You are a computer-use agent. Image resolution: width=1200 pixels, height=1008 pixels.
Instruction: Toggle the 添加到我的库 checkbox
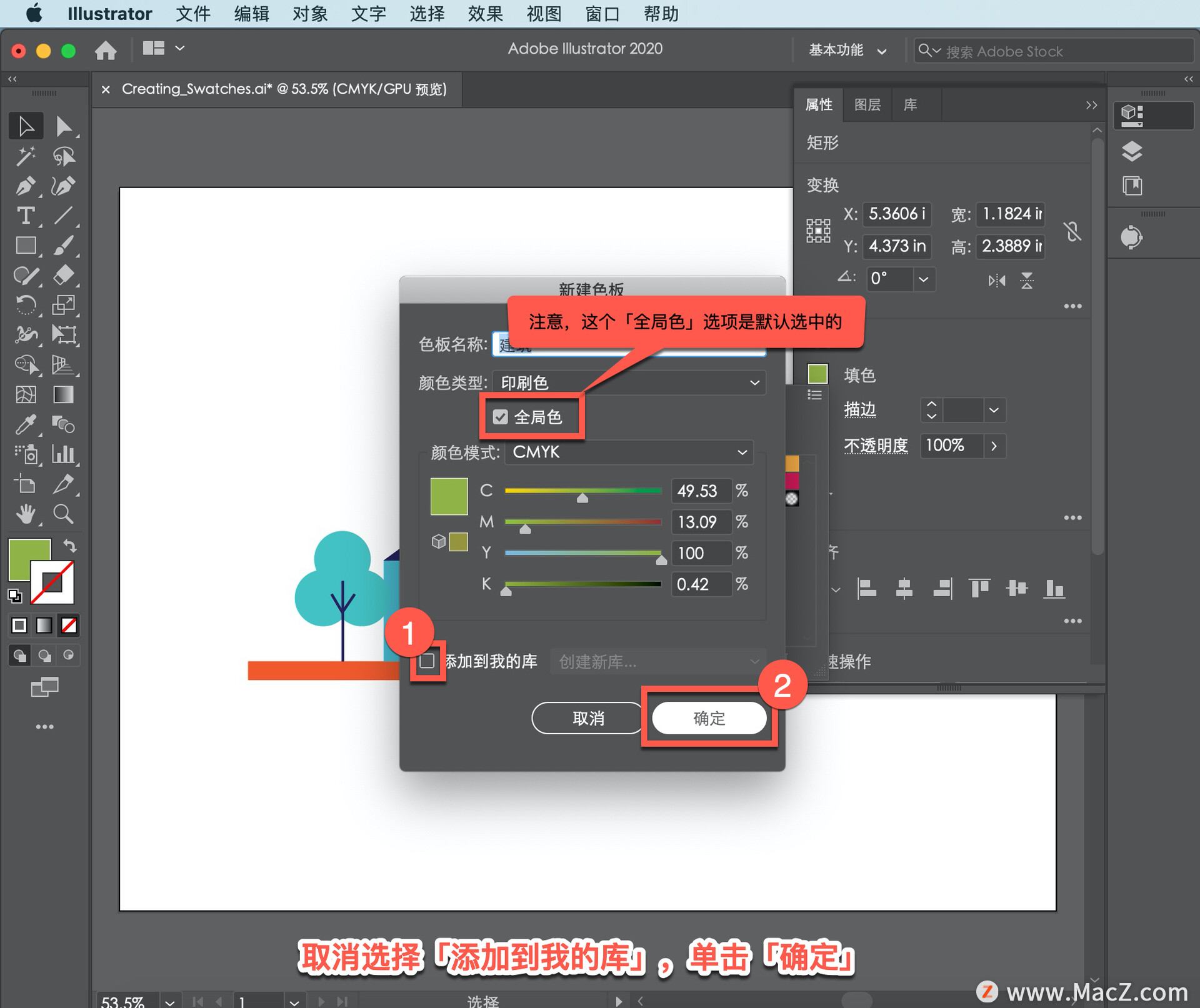427,661
